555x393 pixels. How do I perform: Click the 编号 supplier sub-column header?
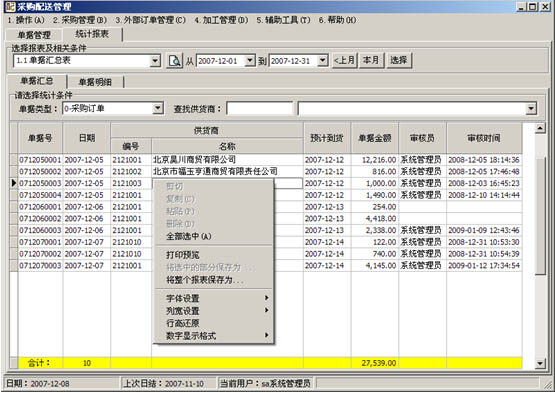[x=131, y=146]
